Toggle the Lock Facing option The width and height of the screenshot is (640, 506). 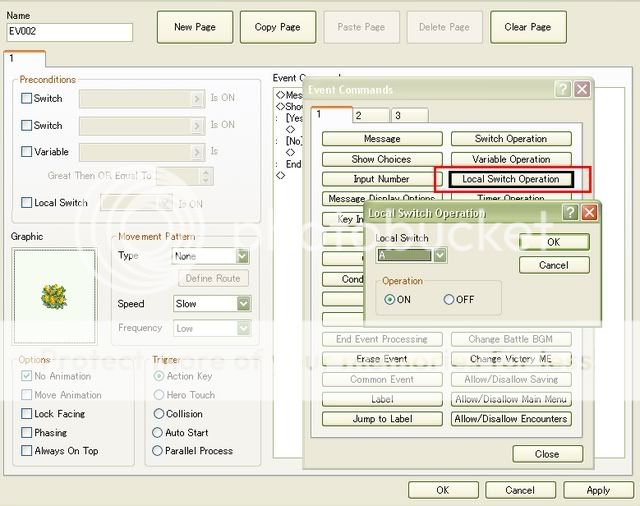pos(27,414)
